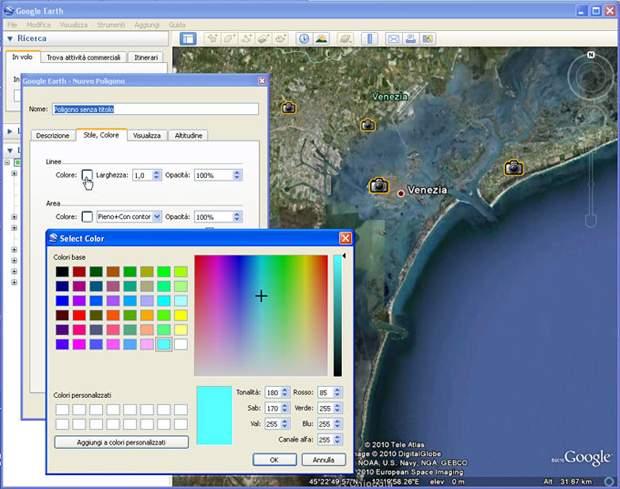Viewport: 620px width, 489px height.
Task: Click the north N compass indicator
Action: click(591, 55)
